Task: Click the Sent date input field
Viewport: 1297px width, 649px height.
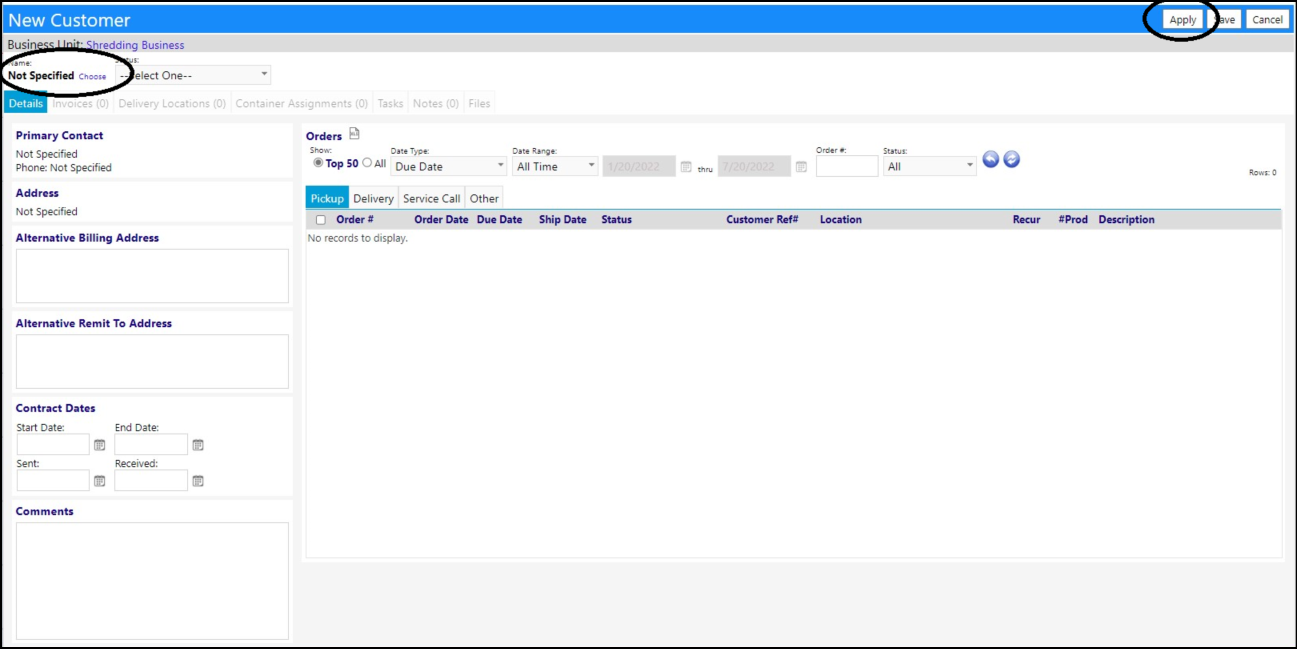Action: [53, 480]
